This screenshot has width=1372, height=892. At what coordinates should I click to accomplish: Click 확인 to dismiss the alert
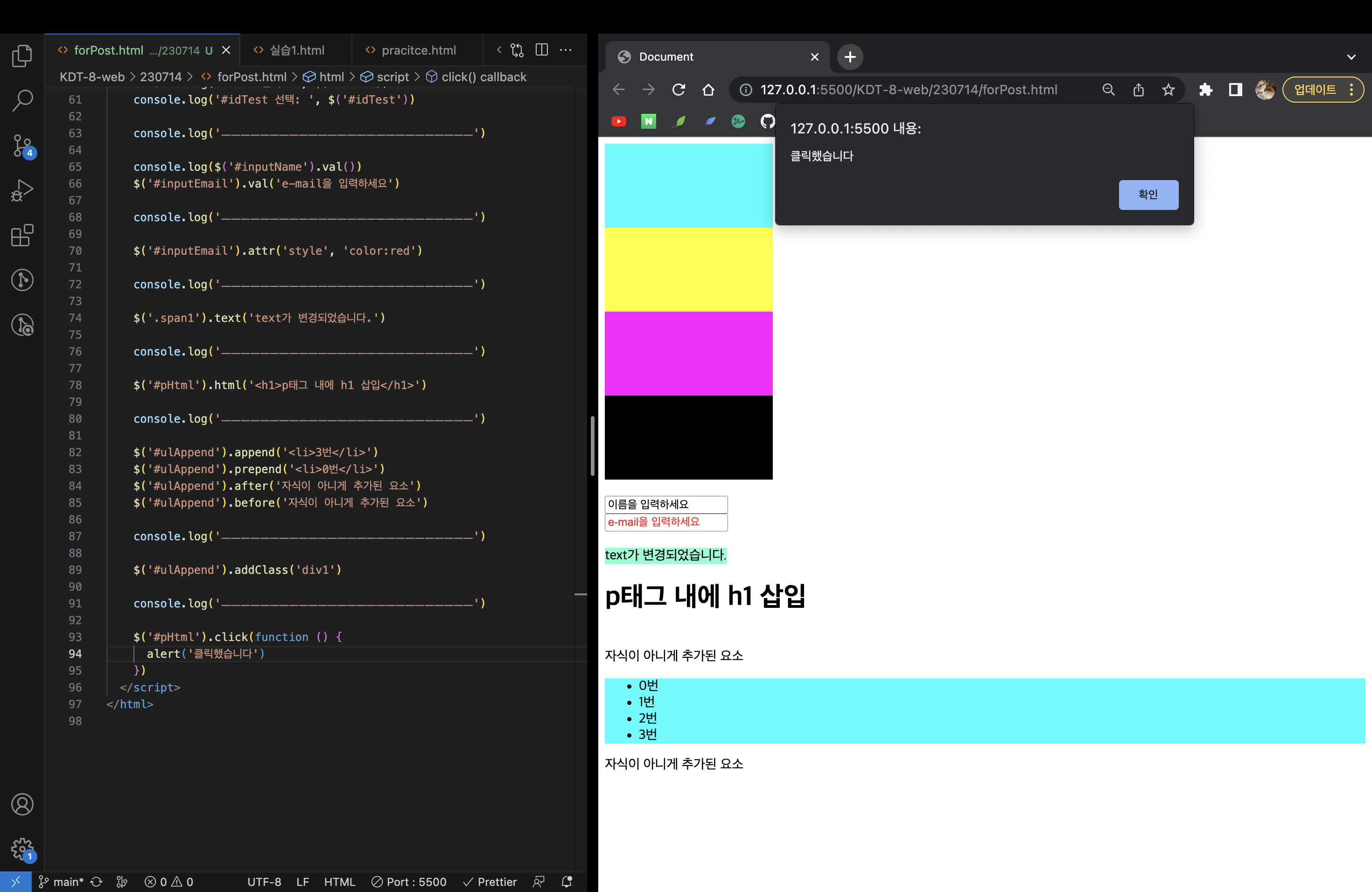pyautogui.click(x=1148, y=194)
